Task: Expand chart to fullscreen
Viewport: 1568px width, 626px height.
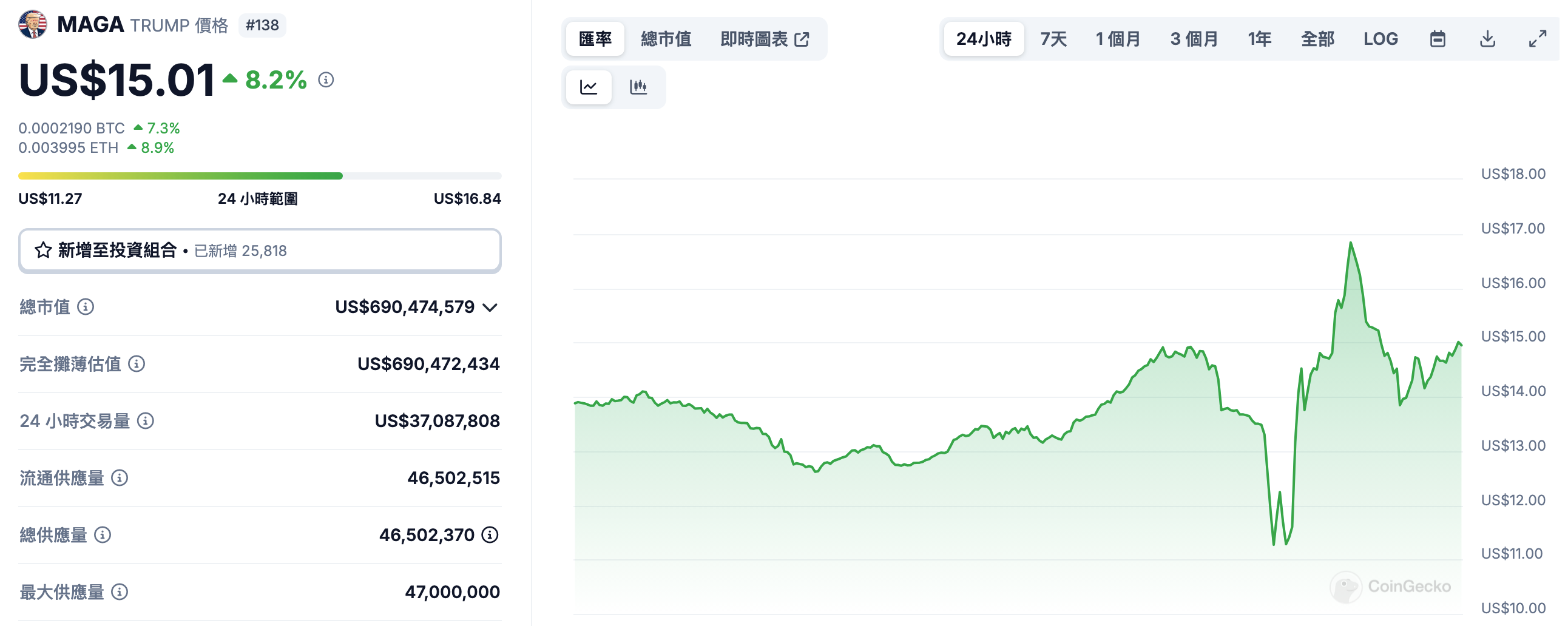Action: click(1538, 39)
